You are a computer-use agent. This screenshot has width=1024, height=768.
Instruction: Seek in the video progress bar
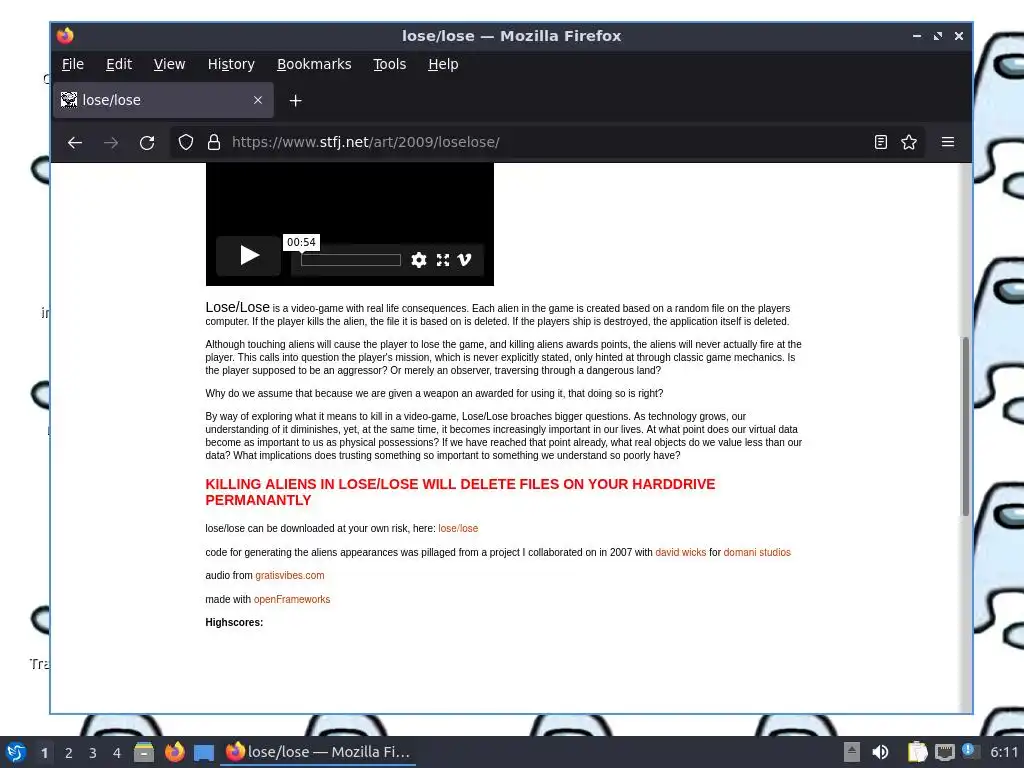pos(351,261)
